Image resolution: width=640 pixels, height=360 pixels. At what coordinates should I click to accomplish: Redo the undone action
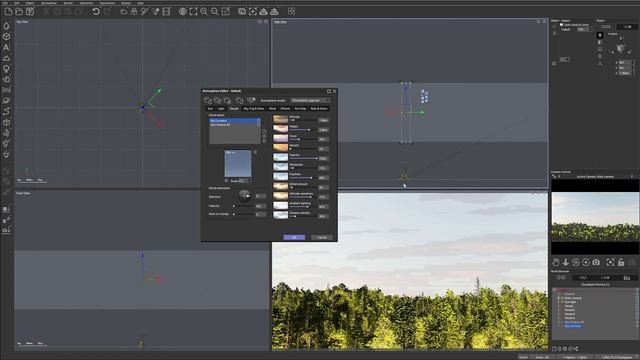pos(107,11)
